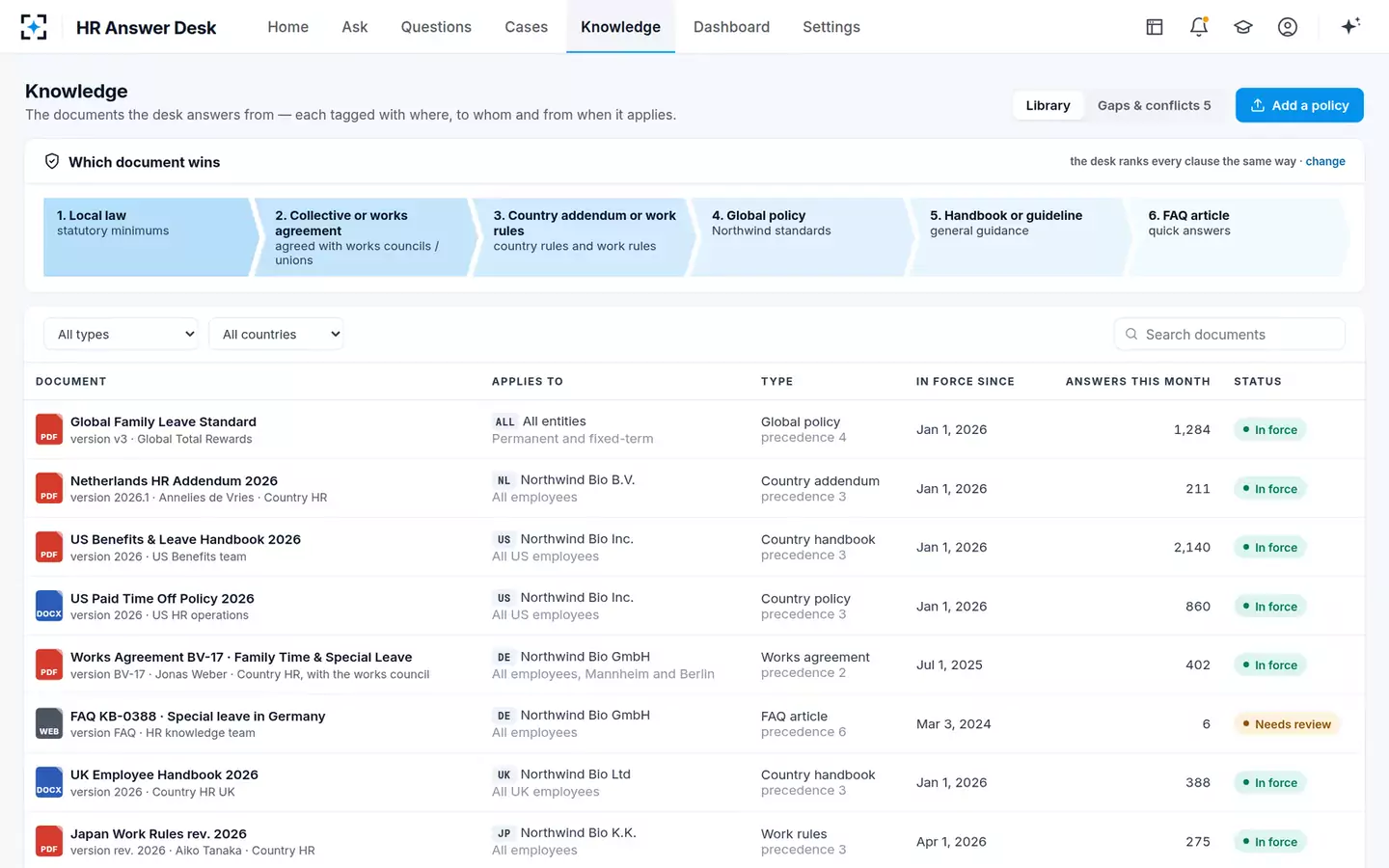The height and width of the screenshot is (868, 1389).
Task: Click the graduation cap icon
Action: pos(1243,27)
